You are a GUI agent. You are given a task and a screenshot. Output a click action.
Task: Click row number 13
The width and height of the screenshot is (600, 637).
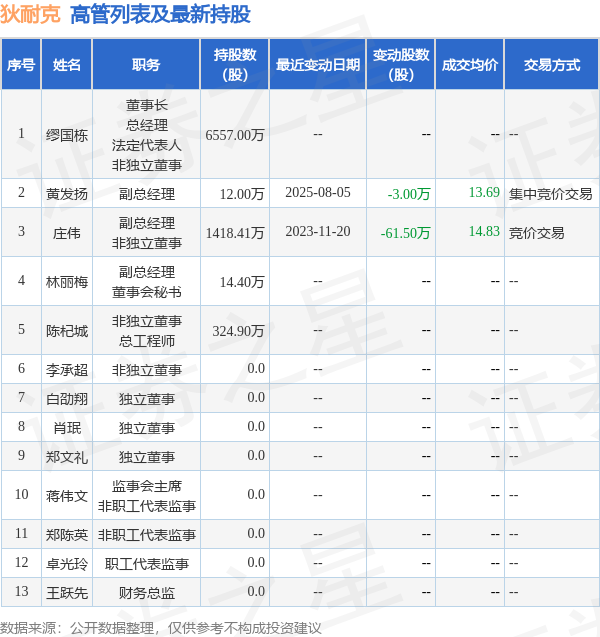[x=21, y=592]
